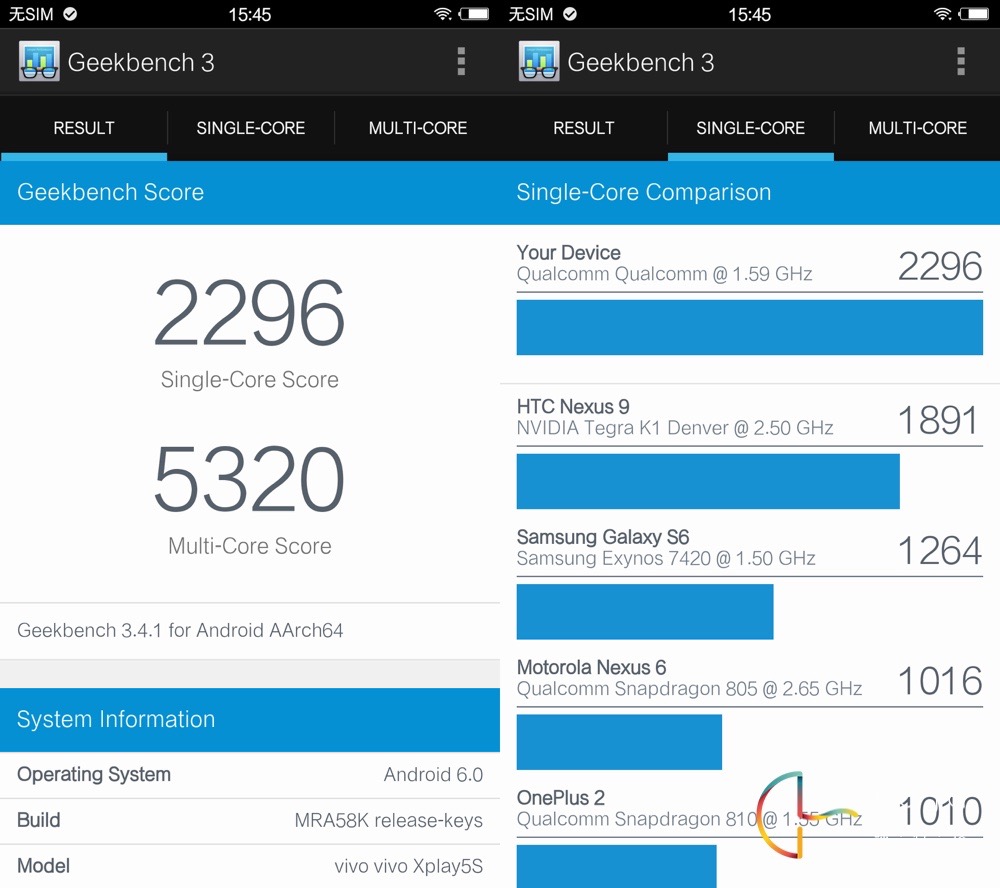The image size is (1000, 888).
Task: Tap the 5320 Multi-Core Score value
Action: (x=249, y=478)
